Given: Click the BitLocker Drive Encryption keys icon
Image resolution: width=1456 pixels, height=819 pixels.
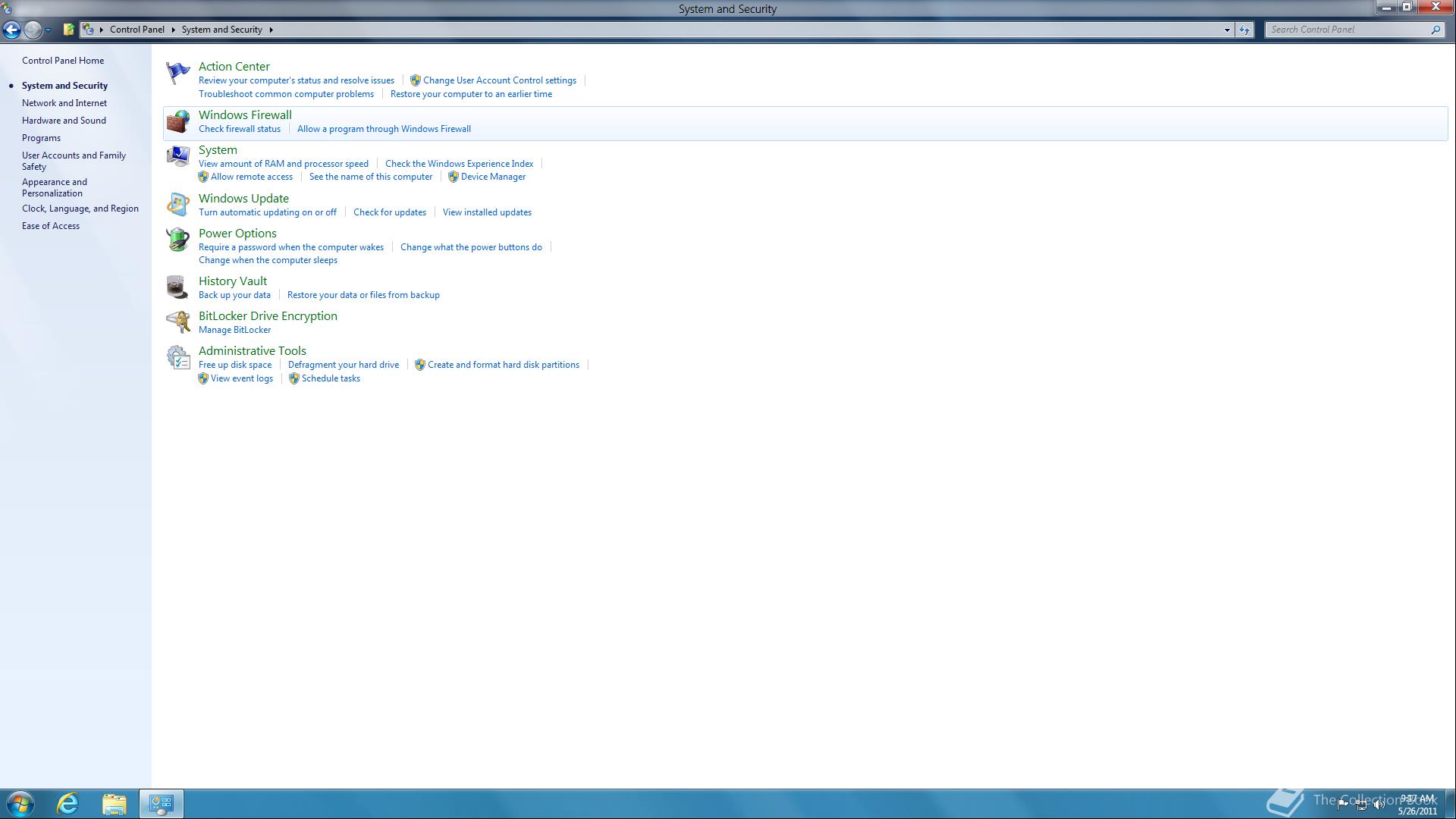Looking at the screenshot, I should pos(177,322).
